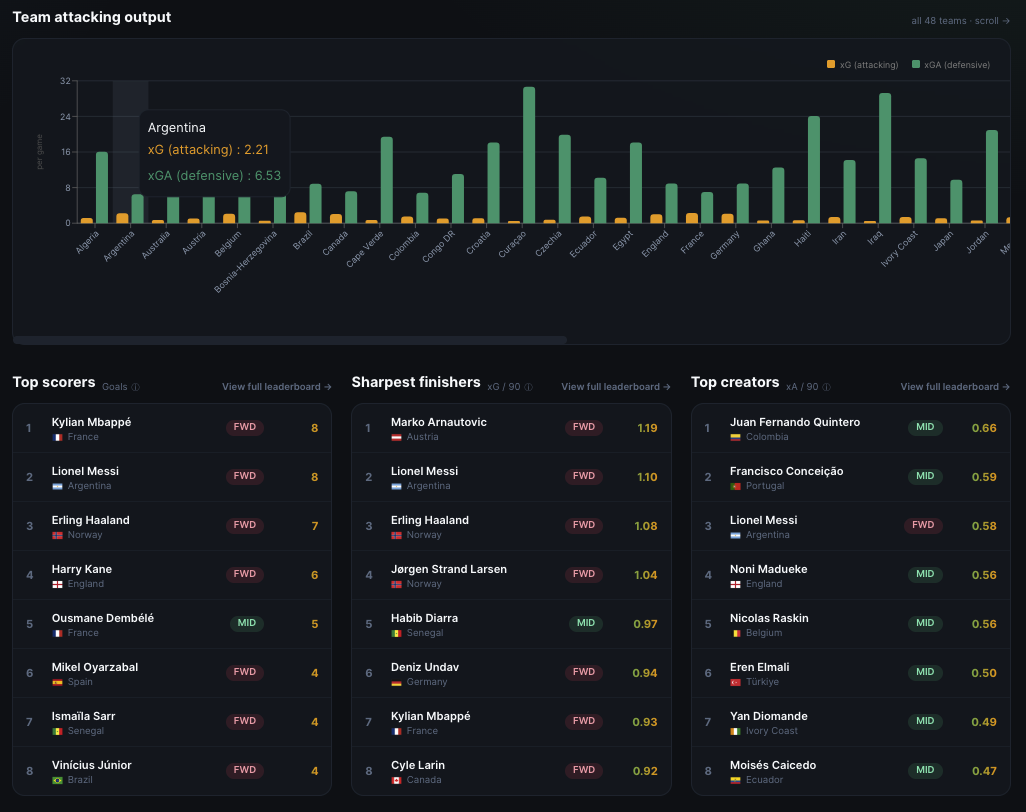Screen dimensions: 1026x812
Task: Click FWD badge on Lionel Messi creators row
Action: [x=923, y=525]
